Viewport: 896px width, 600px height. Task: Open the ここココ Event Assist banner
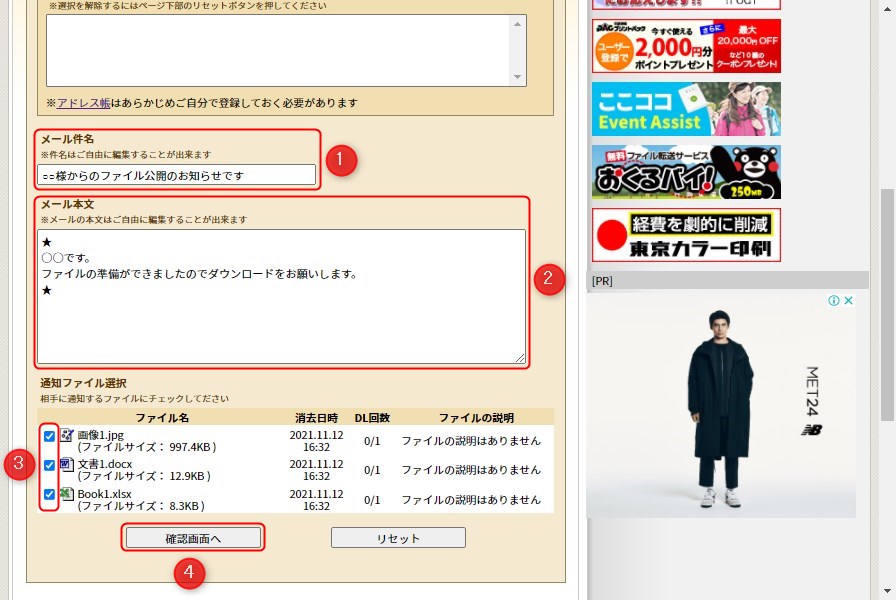pos(686,109)
